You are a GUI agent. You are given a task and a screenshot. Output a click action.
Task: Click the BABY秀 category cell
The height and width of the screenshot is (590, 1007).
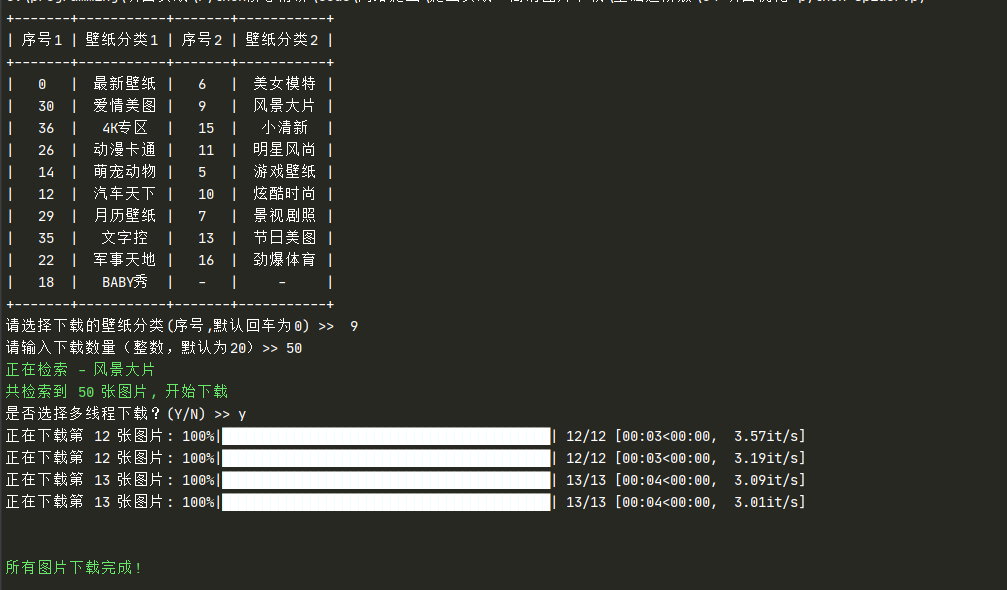(x=125, y=282)
